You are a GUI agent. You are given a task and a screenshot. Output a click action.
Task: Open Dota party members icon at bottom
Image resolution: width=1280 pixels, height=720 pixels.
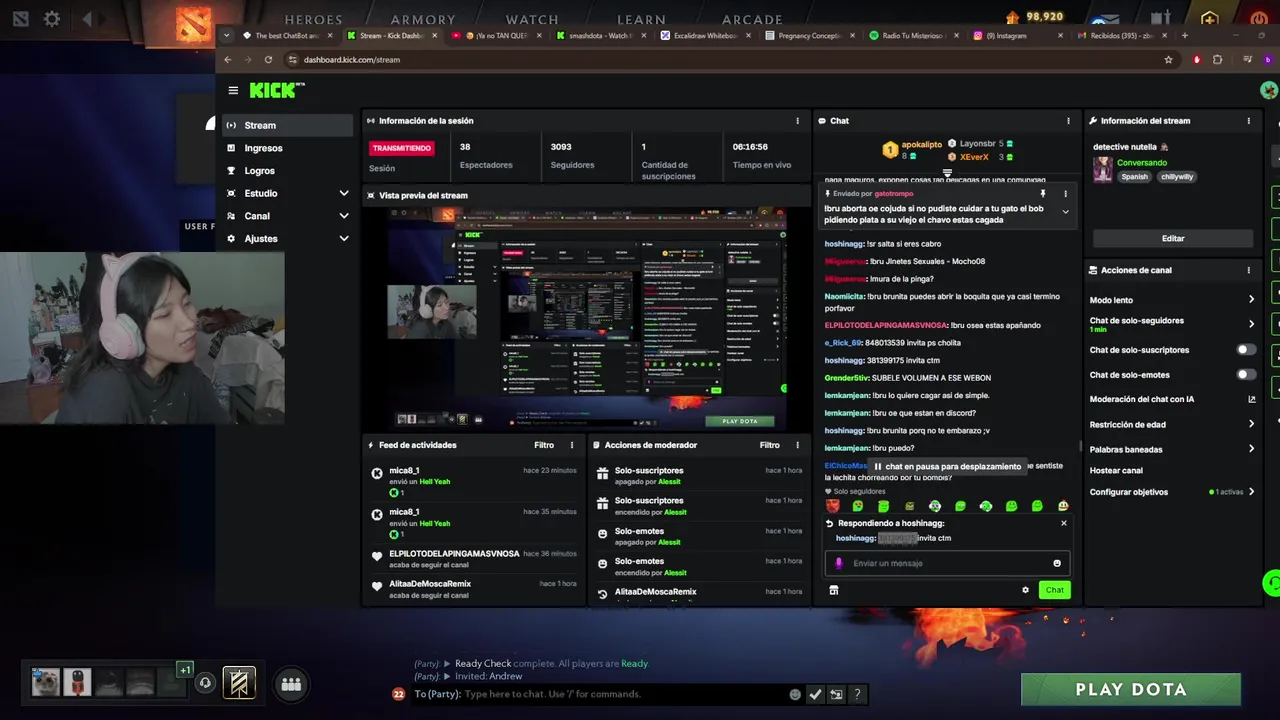(291, 684)
